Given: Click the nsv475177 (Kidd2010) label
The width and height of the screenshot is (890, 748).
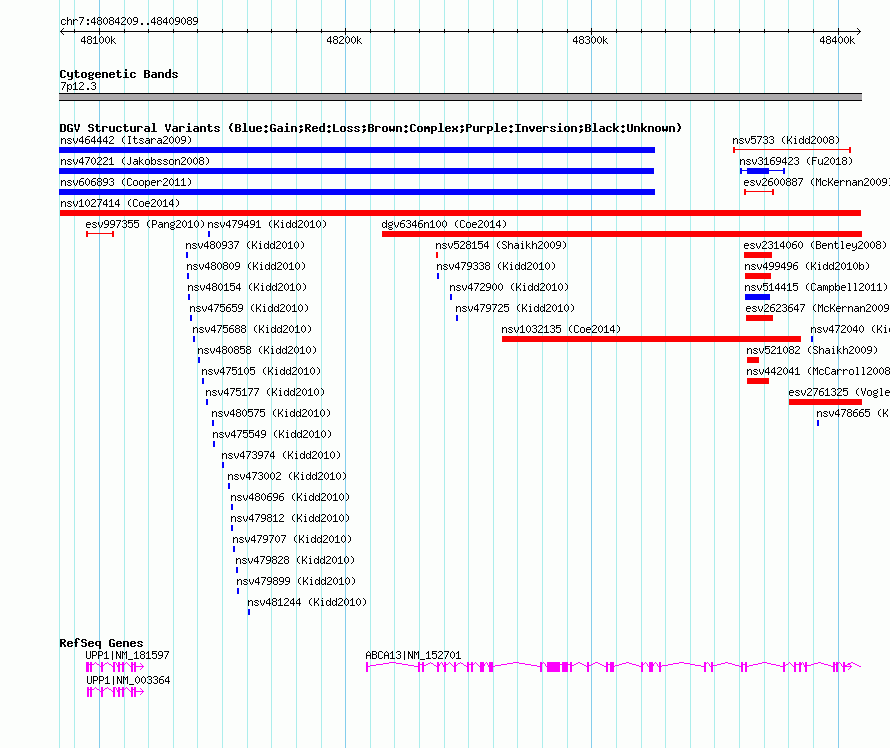Looking at the screenshot, I should click(265, 392).
